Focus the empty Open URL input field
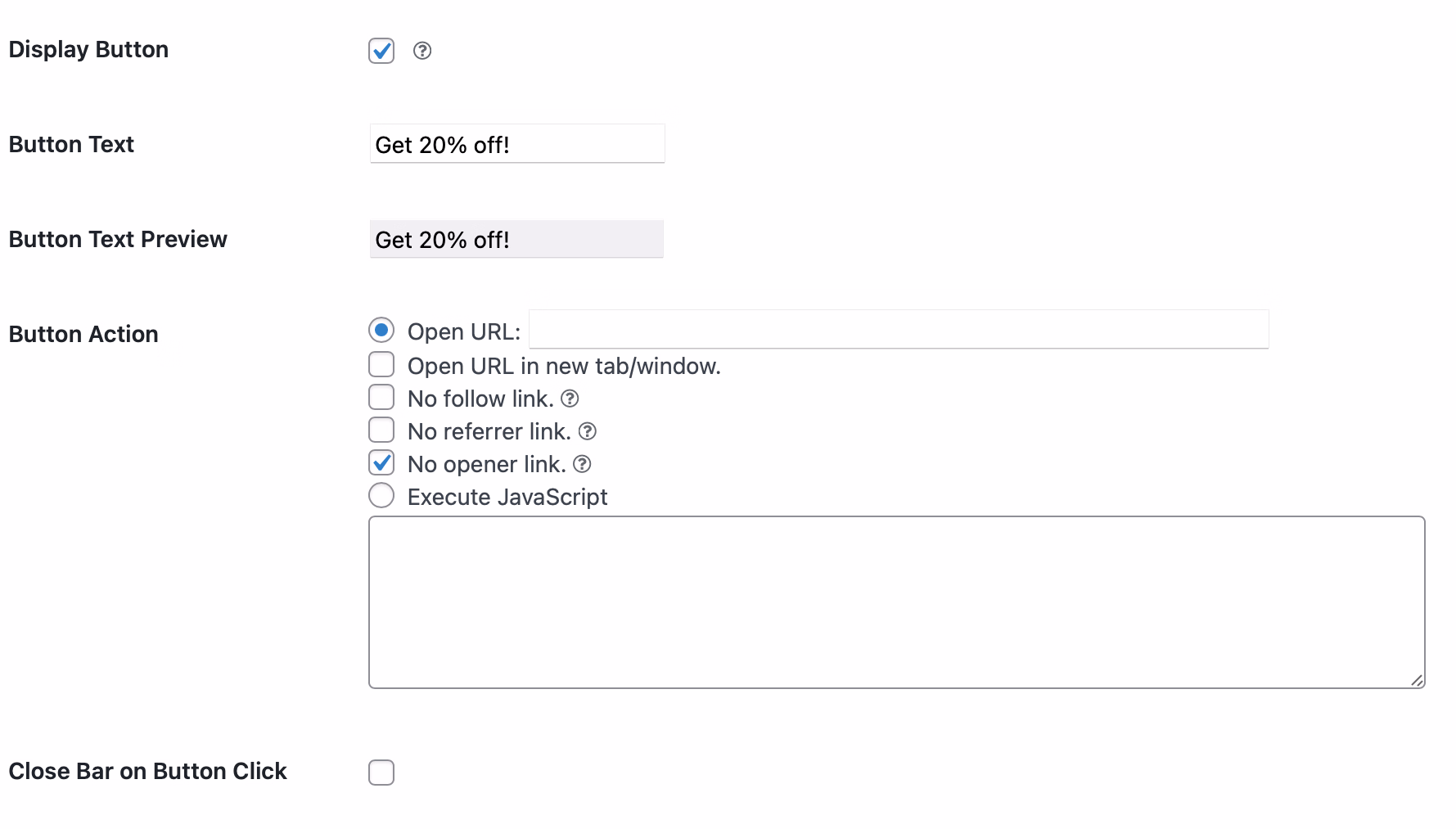1456x829 pixels. pos(896,330)
